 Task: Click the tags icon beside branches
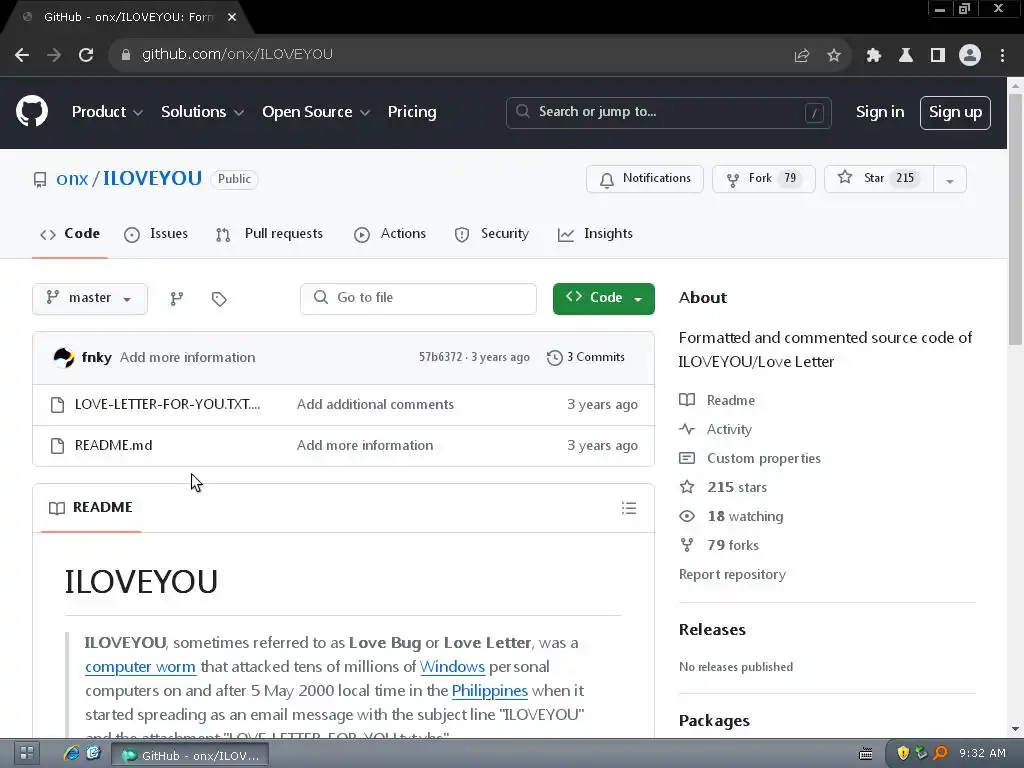pos(219,299)
